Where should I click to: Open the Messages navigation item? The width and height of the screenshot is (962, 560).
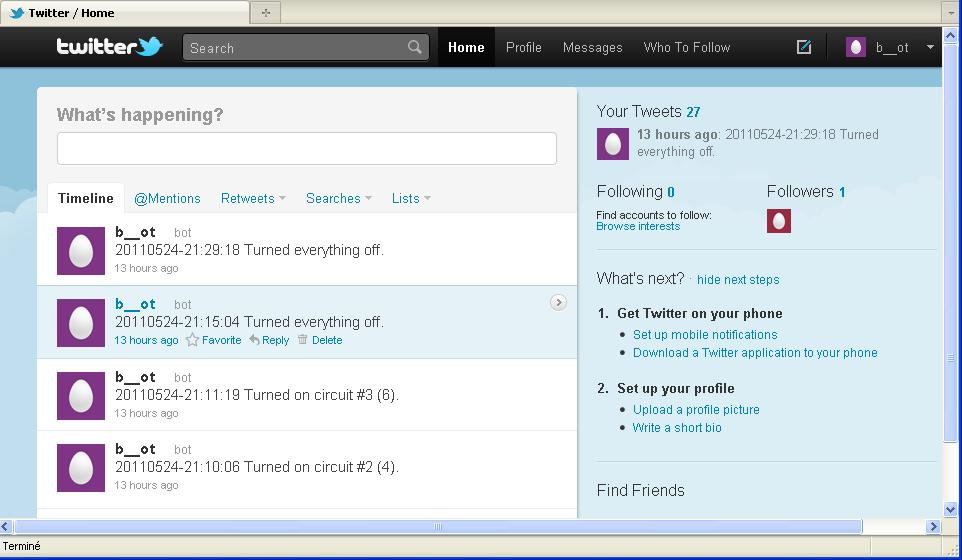[593, 47]
